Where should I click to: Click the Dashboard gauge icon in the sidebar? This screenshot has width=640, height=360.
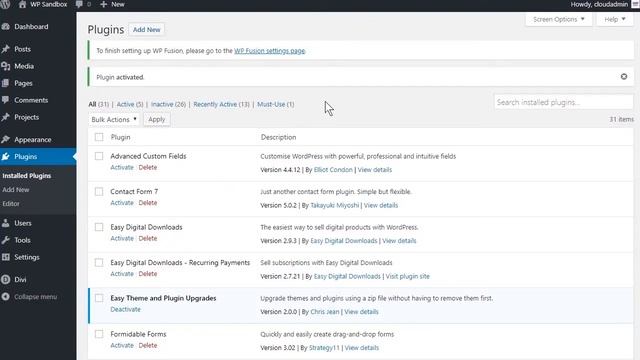tap(5, 27)
